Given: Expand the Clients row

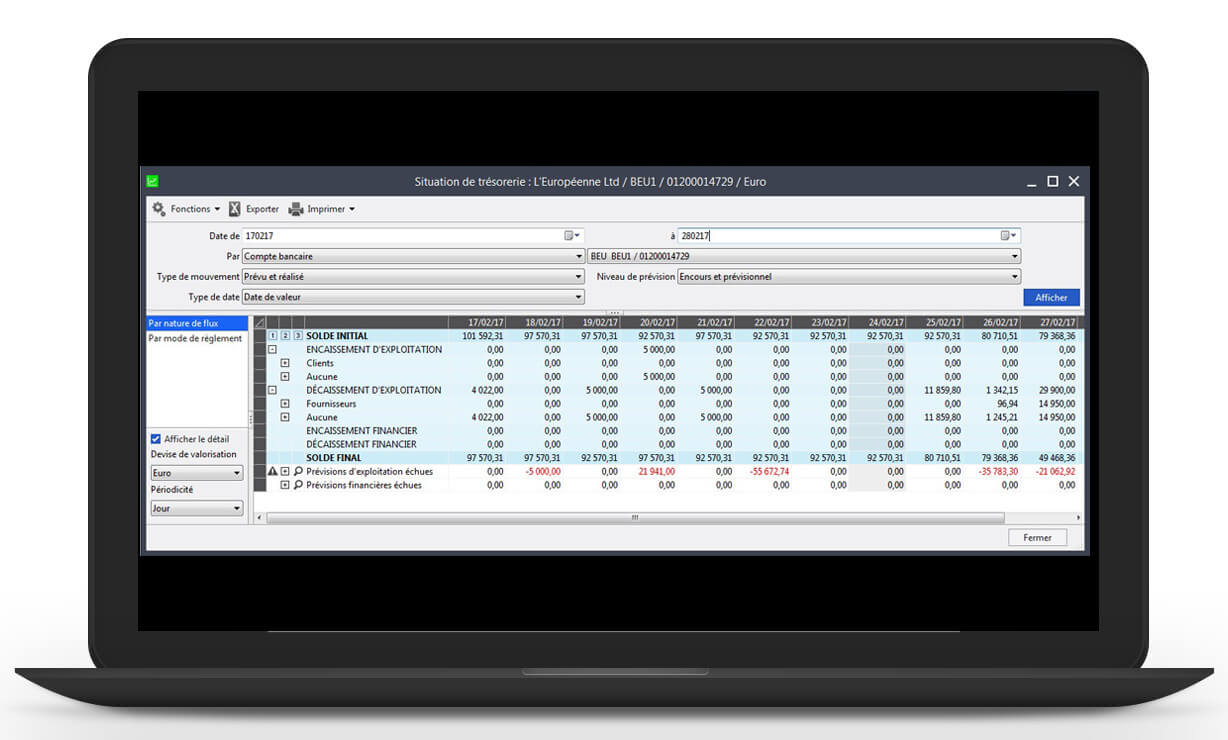Looking at the screenshot, I should pyautogui.click(x=285, y=363).
